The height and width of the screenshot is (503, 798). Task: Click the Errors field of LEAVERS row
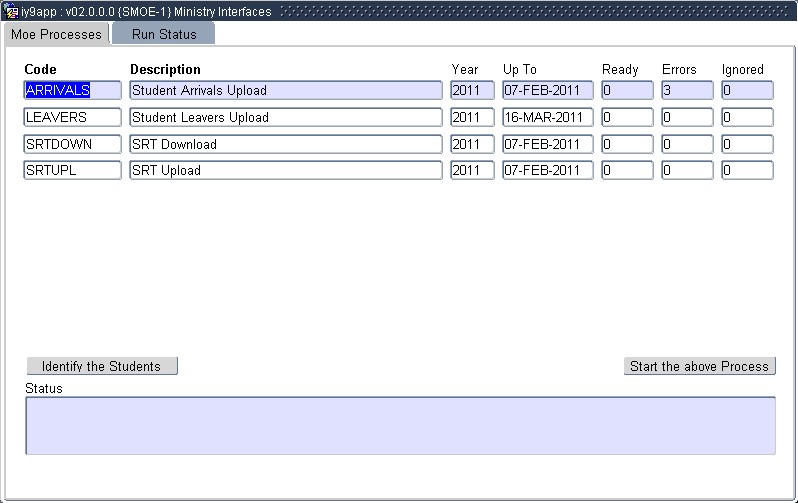tap(687, 117)
